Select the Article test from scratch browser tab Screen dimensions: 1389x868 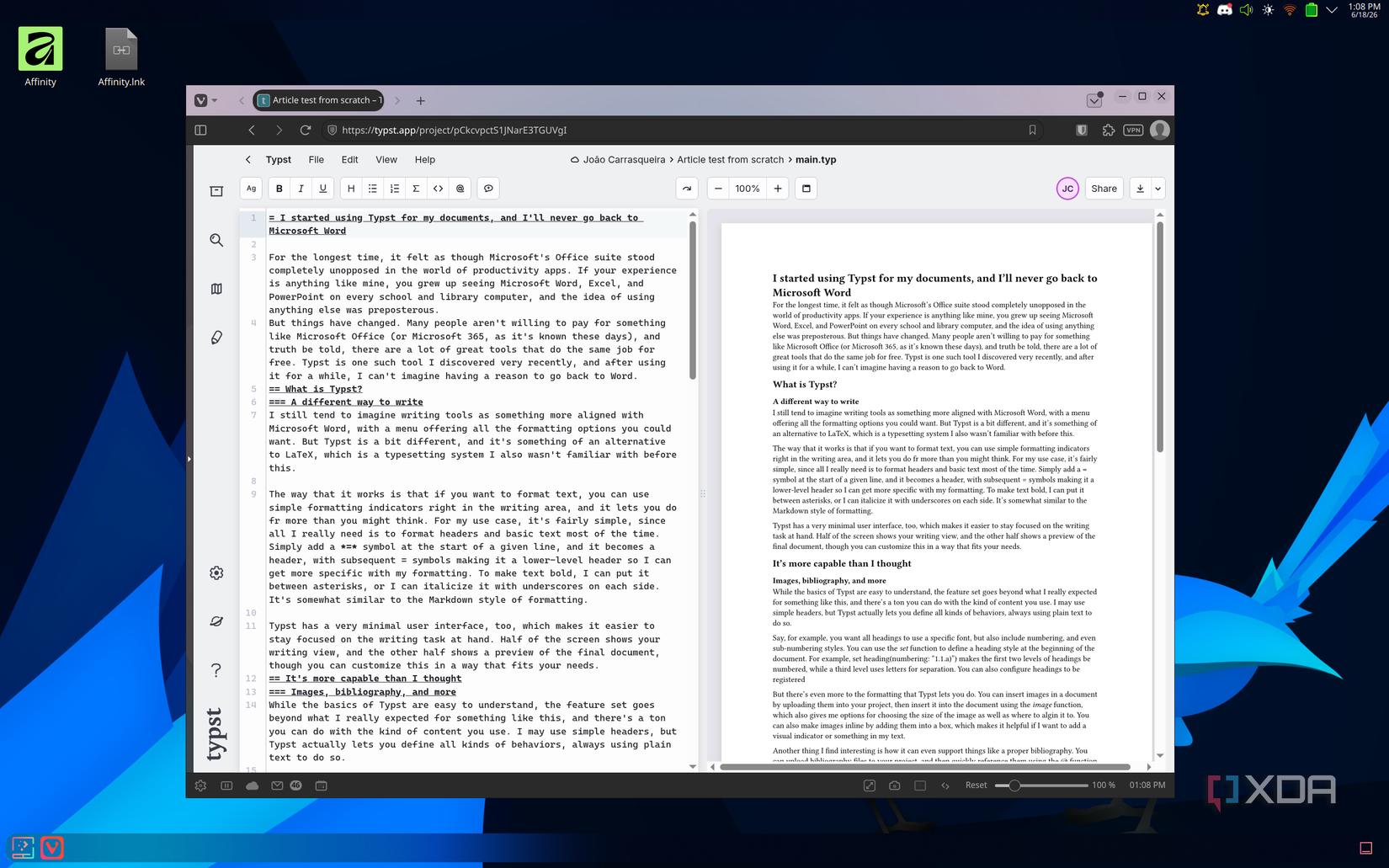pyautogui.click(x=319, y=100)
